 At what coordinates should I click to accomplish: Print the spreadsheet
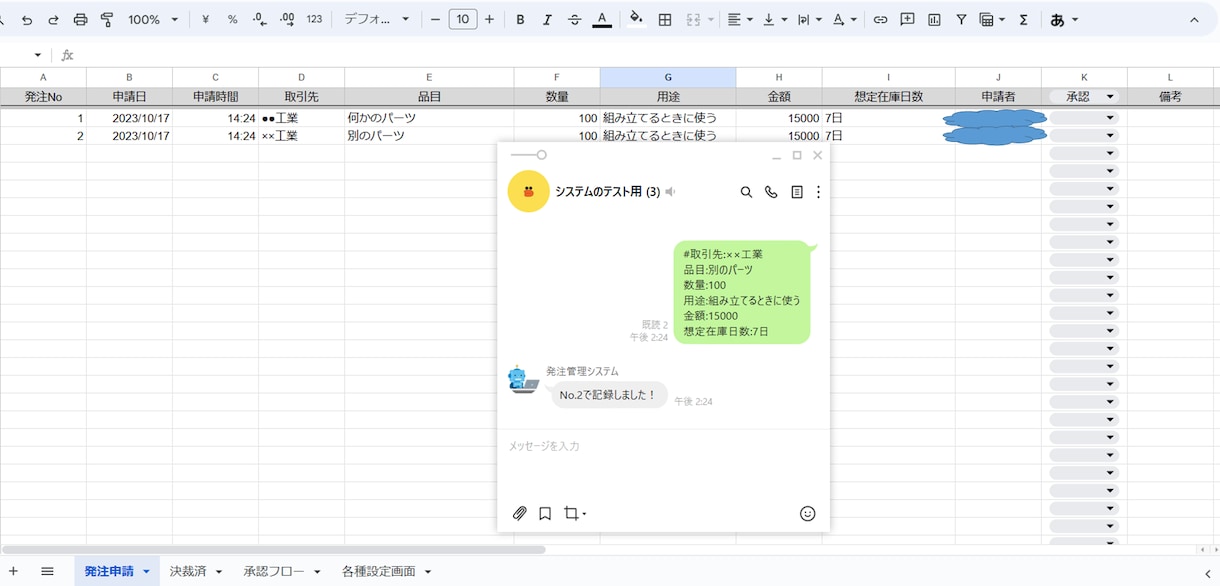click(x=80, y=20)
